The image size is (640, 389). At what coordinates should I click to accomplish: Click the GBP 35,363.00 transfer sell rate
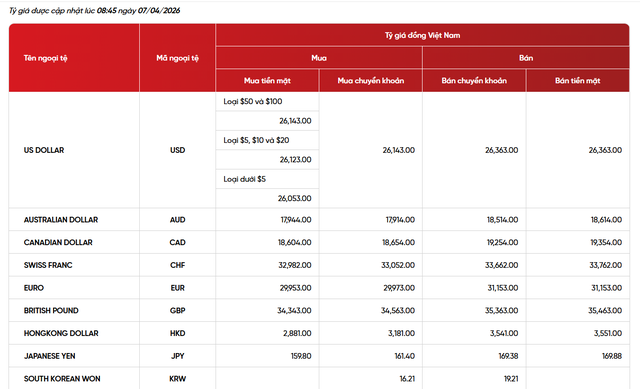pos(502,311)
